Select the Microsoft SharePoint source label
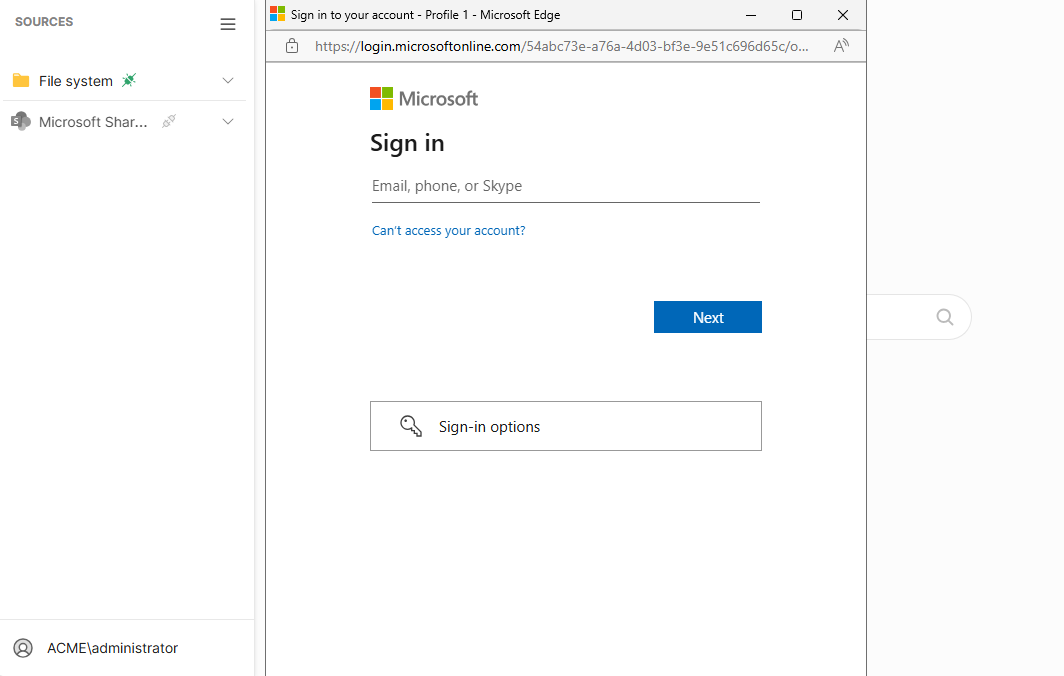 93,122
